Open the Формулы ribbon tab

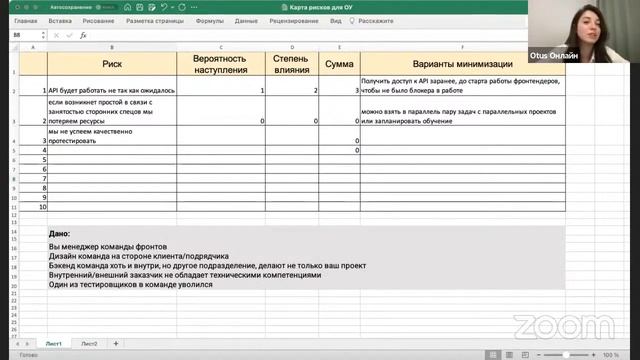(209, 21)
